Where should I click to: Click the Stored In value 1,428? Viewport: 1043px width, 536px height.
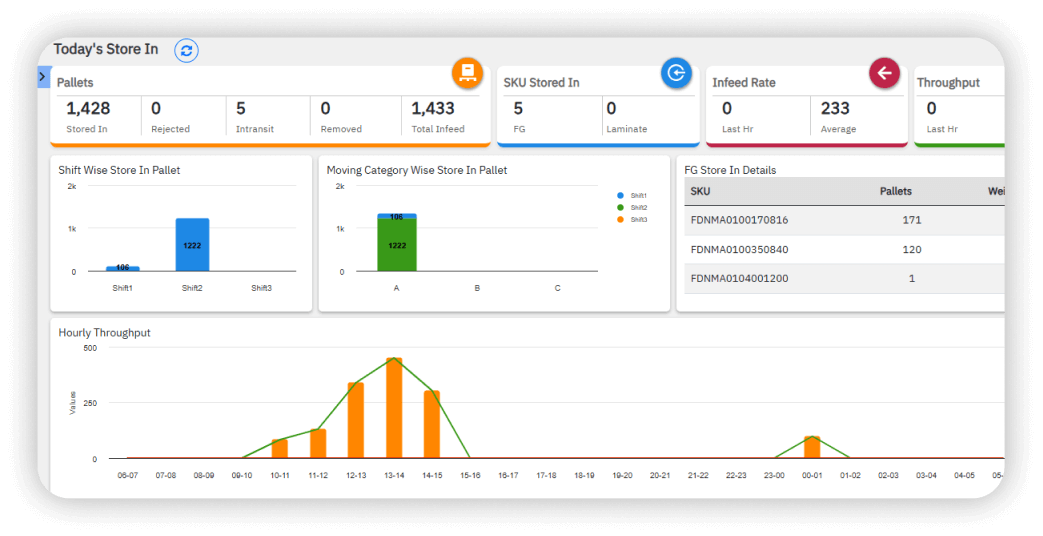pyautogui.click(x=88, y=109)
